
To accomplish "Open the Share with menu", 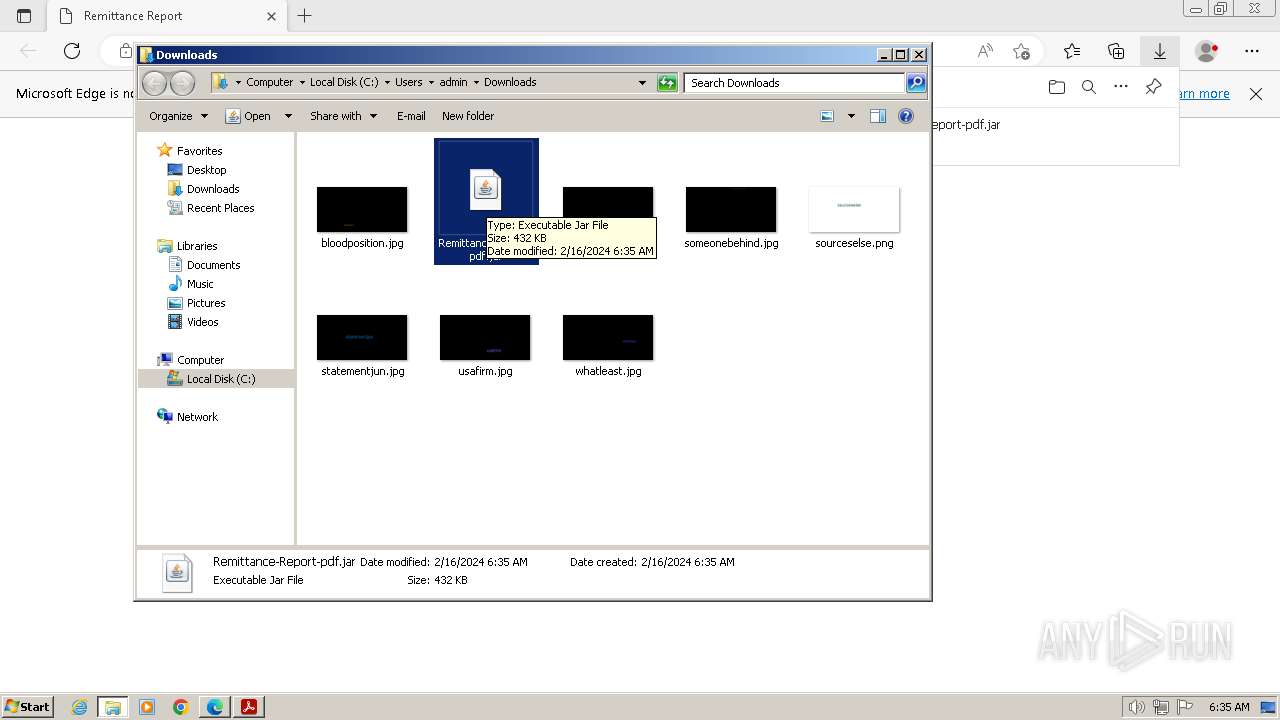I will pyautogui.click(x=343, y=116).
